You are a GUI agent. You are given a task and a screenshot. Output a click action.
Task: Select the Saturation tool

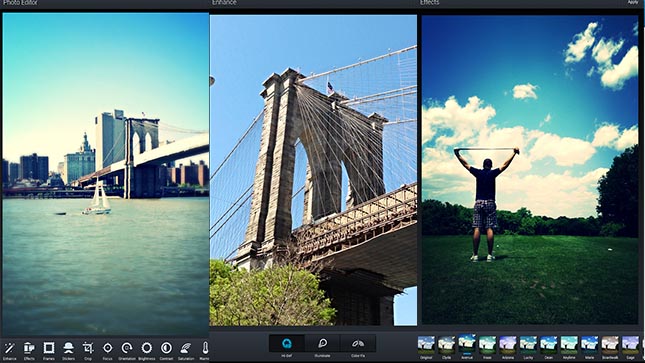186,348
